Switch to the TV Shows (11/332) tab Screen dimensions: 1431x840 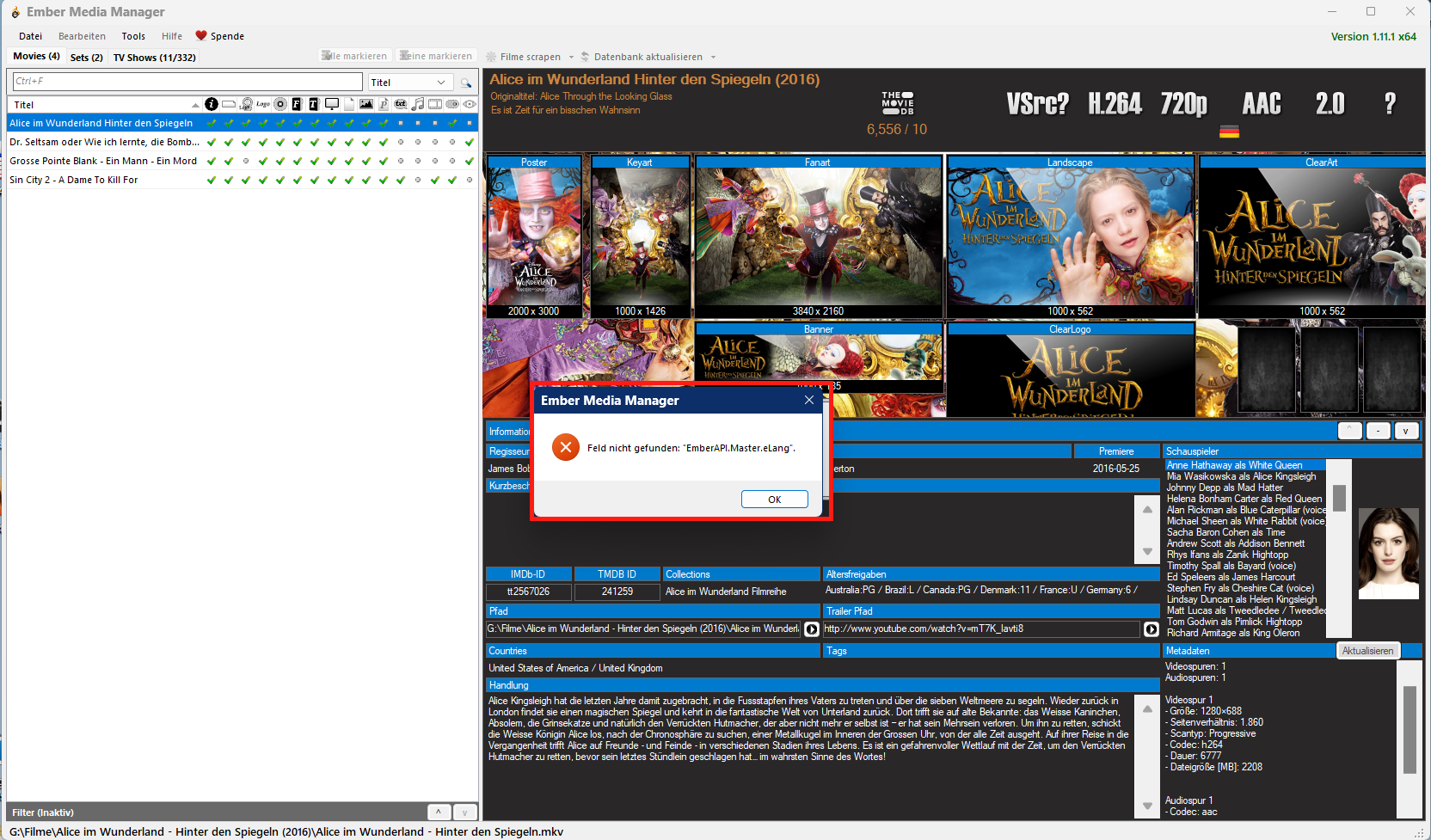pos(155,57)
